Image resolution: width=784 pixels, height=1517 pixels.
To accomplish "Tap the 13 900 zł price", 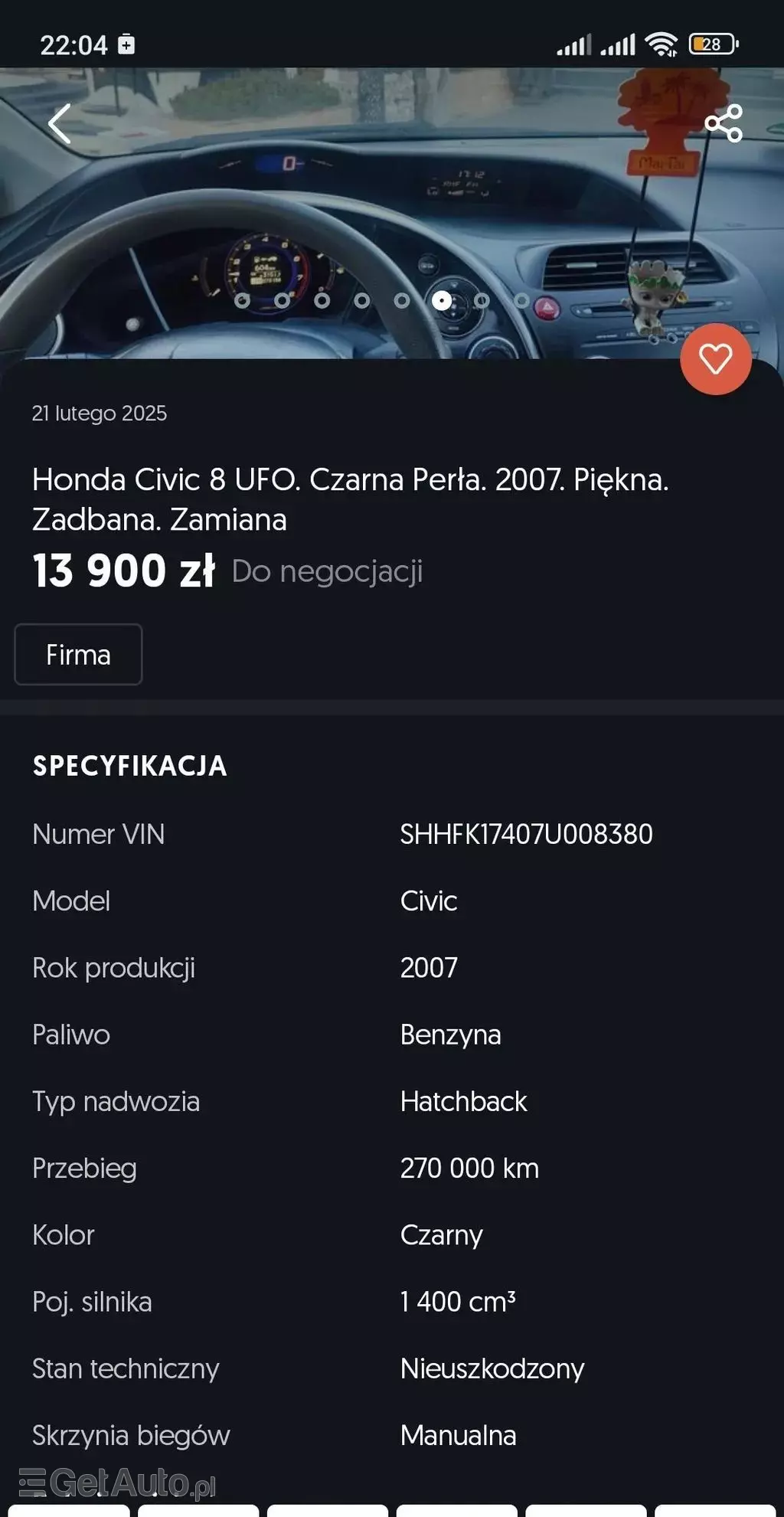I will [x=123, y=571].
